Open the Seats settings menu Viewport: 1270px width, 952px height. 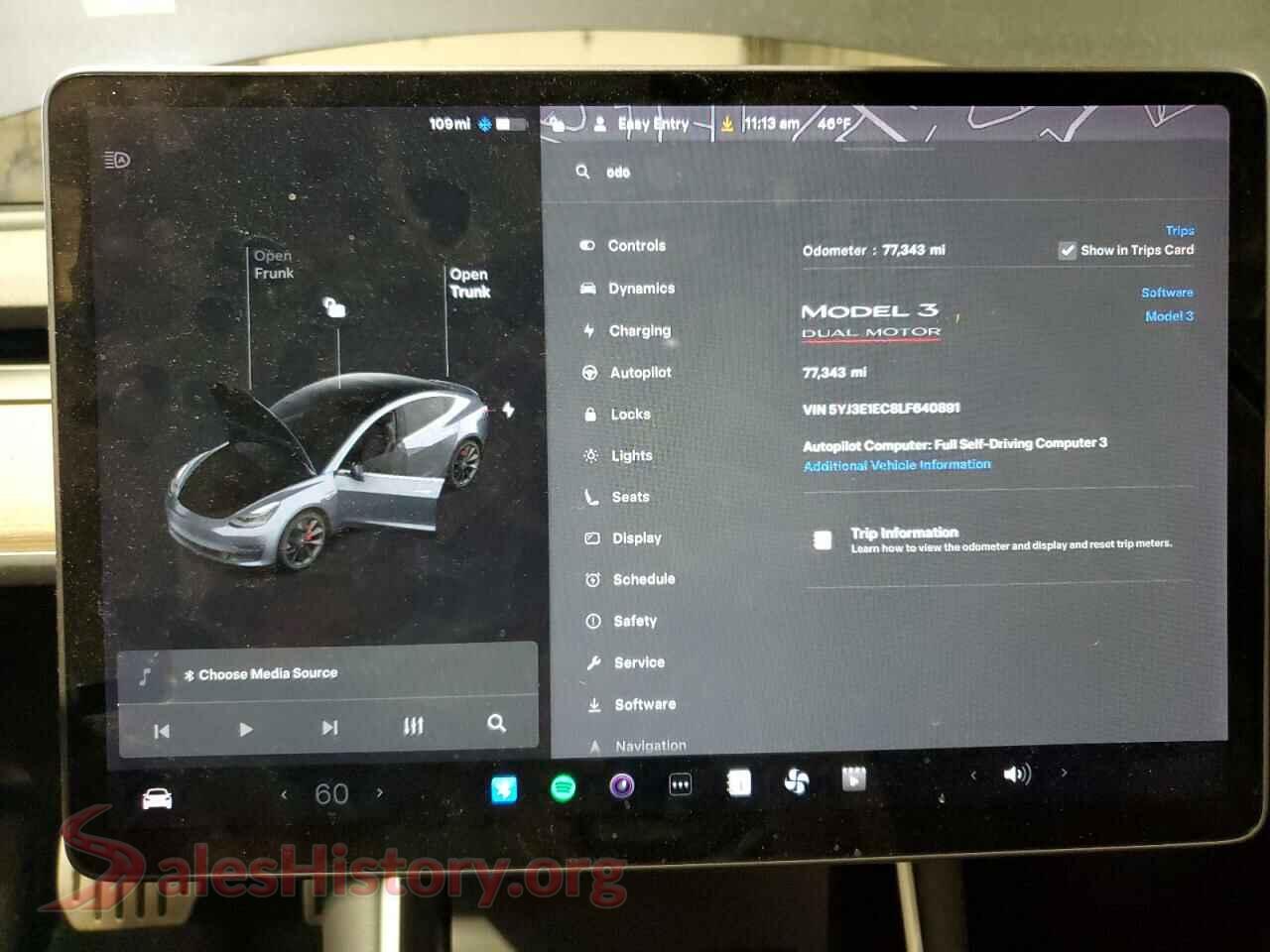(617, 498)
